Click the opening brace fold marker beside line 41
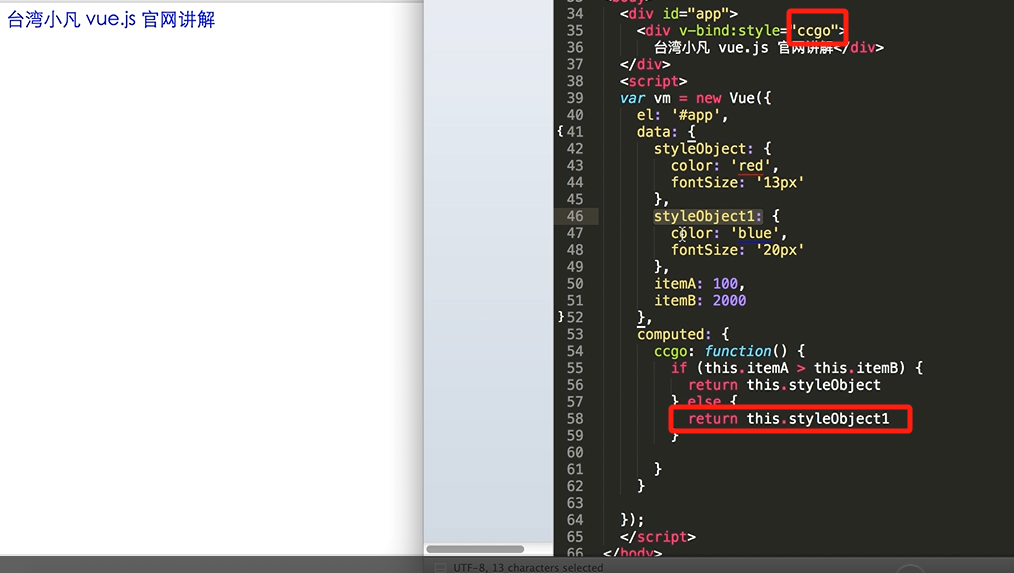Screen dimensions: 1014x573 [x=561, y=131]
